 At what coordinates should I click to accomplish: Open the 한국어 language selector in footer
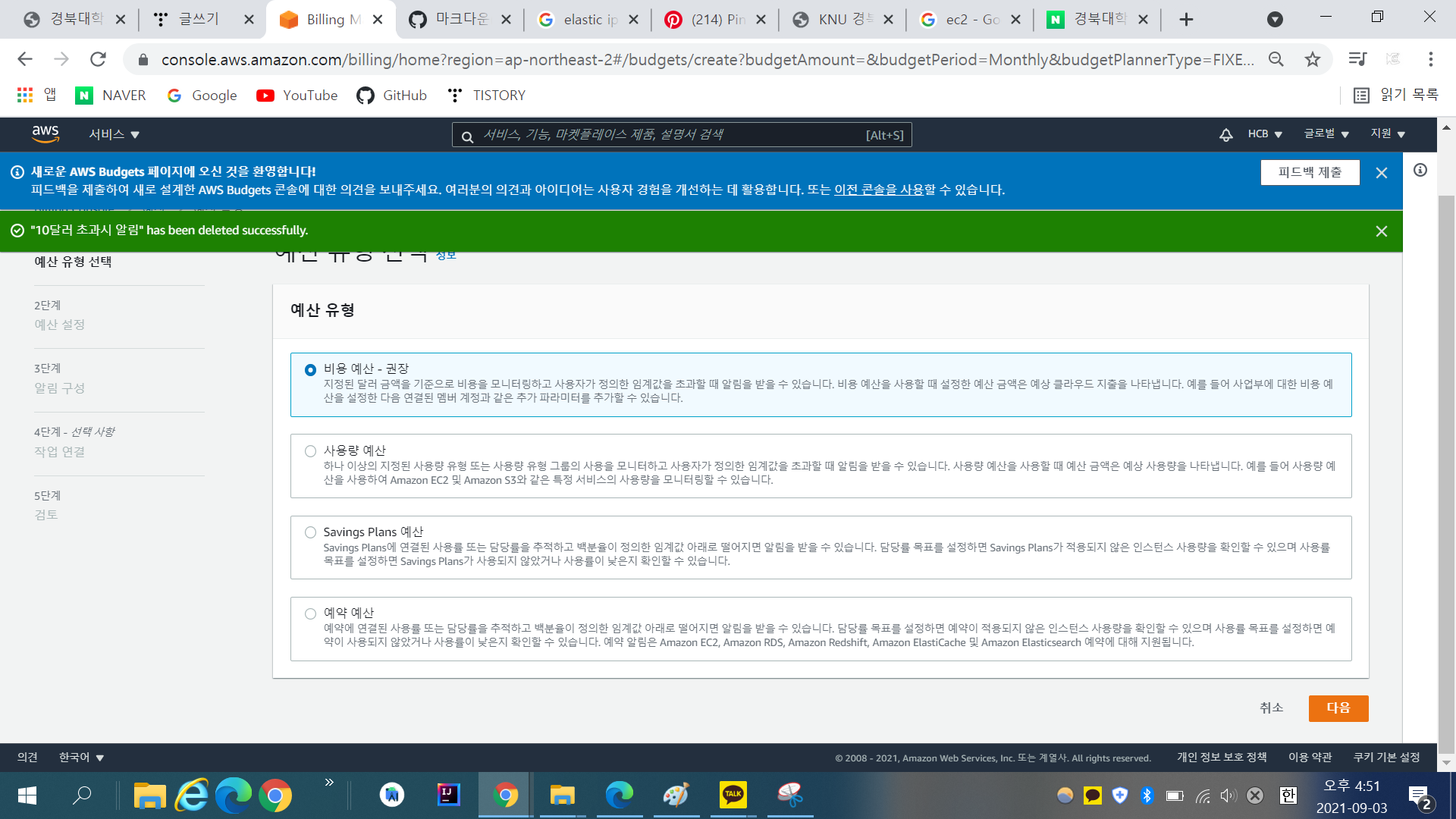point(81,758)
